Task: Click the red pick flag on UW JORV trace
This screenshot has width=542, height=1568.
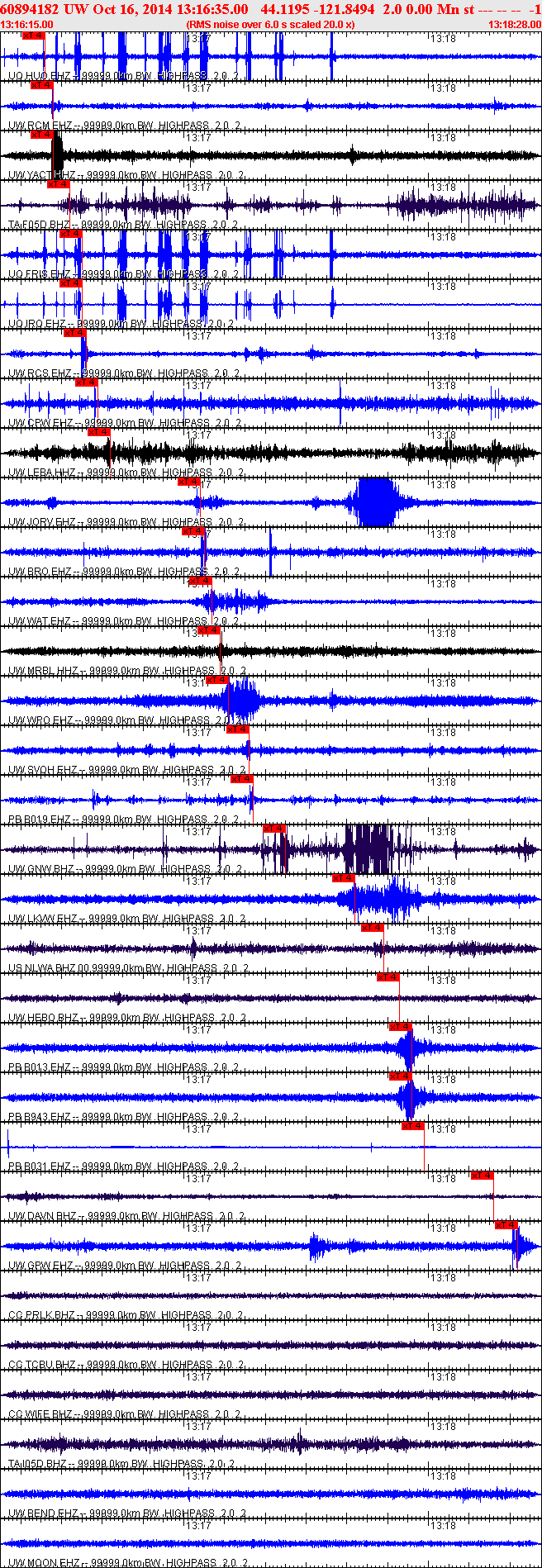Action: coord(189,482)
